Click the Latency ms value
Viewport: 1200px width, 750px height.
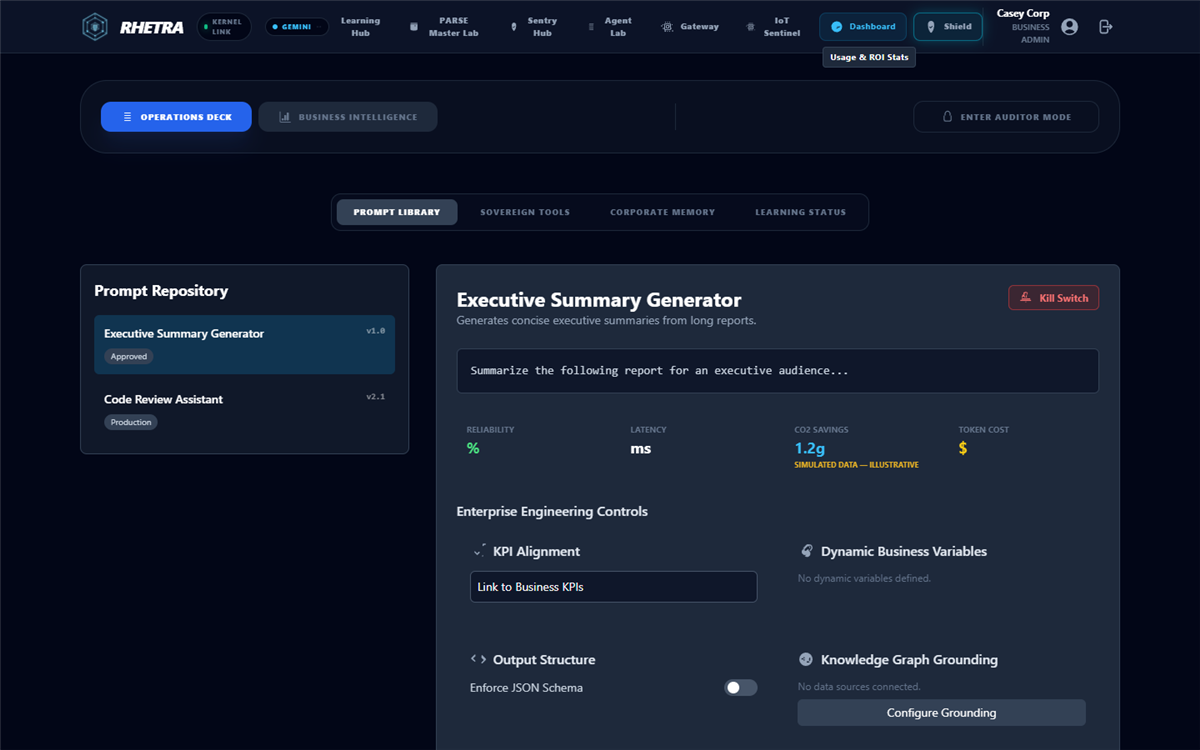(641, 448)
